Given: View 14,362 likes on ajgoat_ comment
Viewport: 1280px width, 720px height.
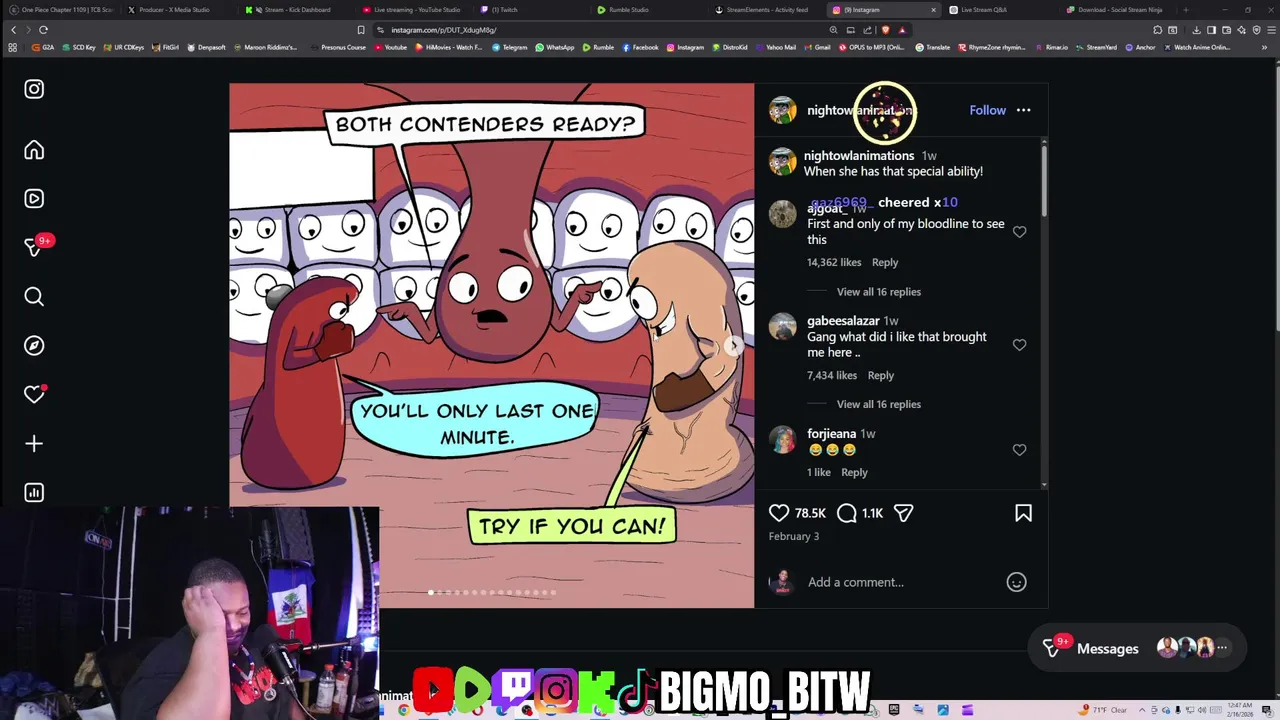Looking at the screenshot, I should tap(834, 262).
